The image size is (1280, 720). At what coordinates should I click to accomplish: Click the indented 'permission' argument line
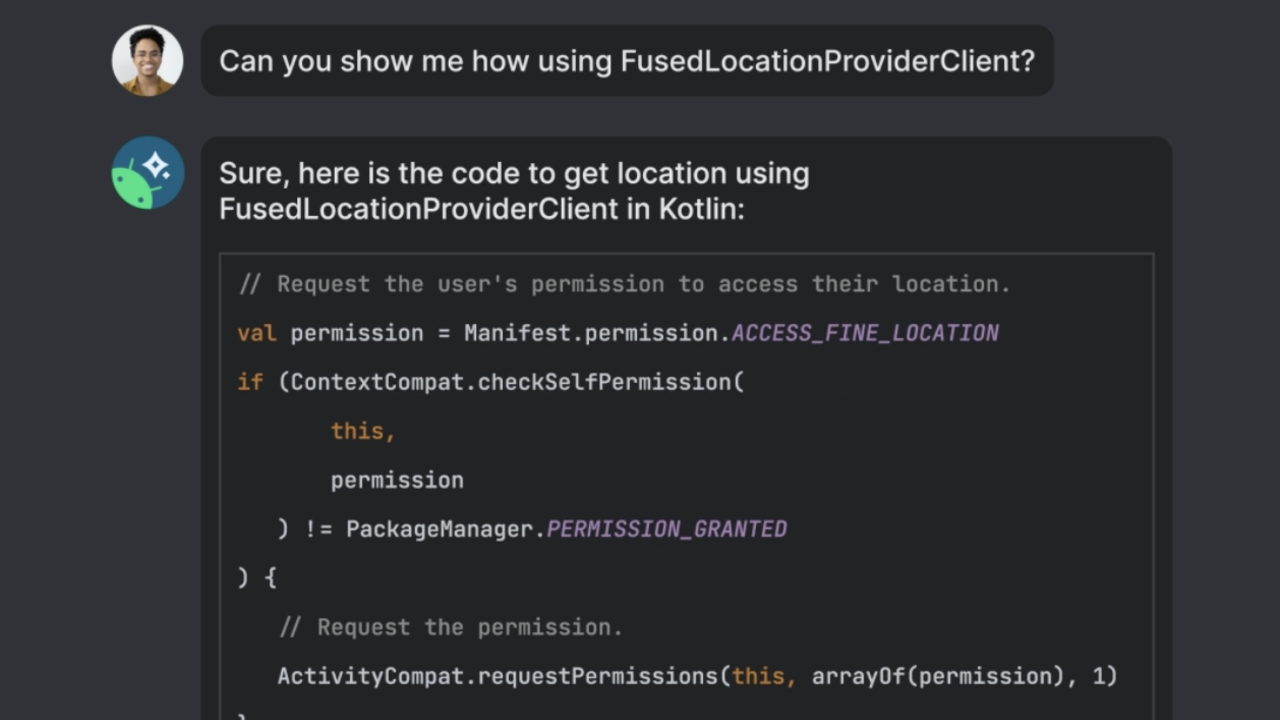(397, 480)
